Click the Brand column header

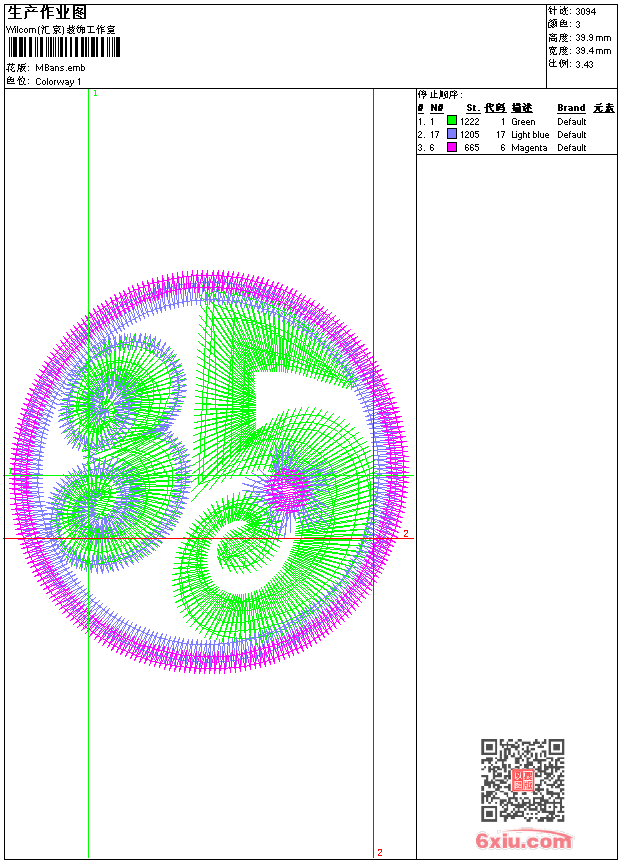pyautogui.click(x=571, y=108)
